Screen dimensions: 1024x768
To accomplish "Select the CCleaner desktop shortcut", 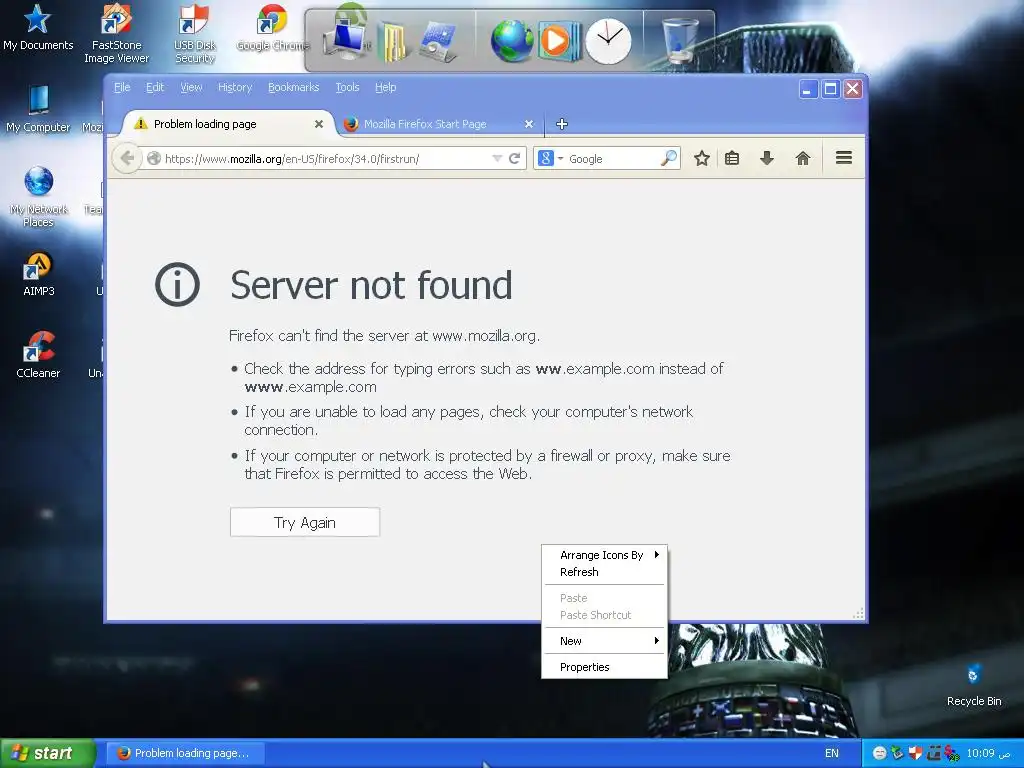I will [38, 355].
